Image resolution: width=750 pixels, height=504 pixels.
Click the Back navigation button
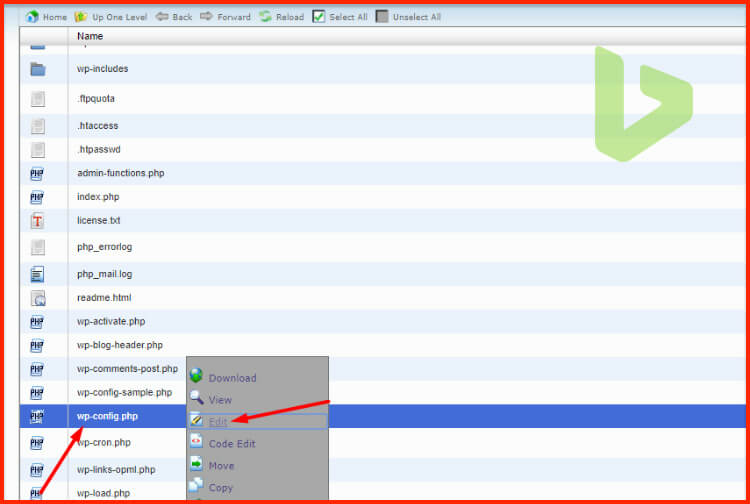pyautogui.click(x=174, y=17)
